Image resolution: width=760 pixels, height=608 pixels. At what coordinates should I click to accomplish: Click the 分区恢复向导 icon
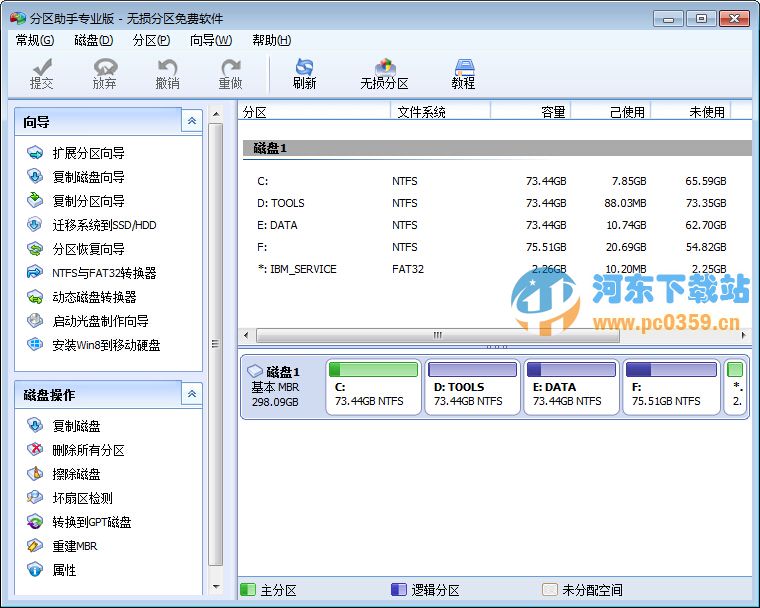[35, 249]
